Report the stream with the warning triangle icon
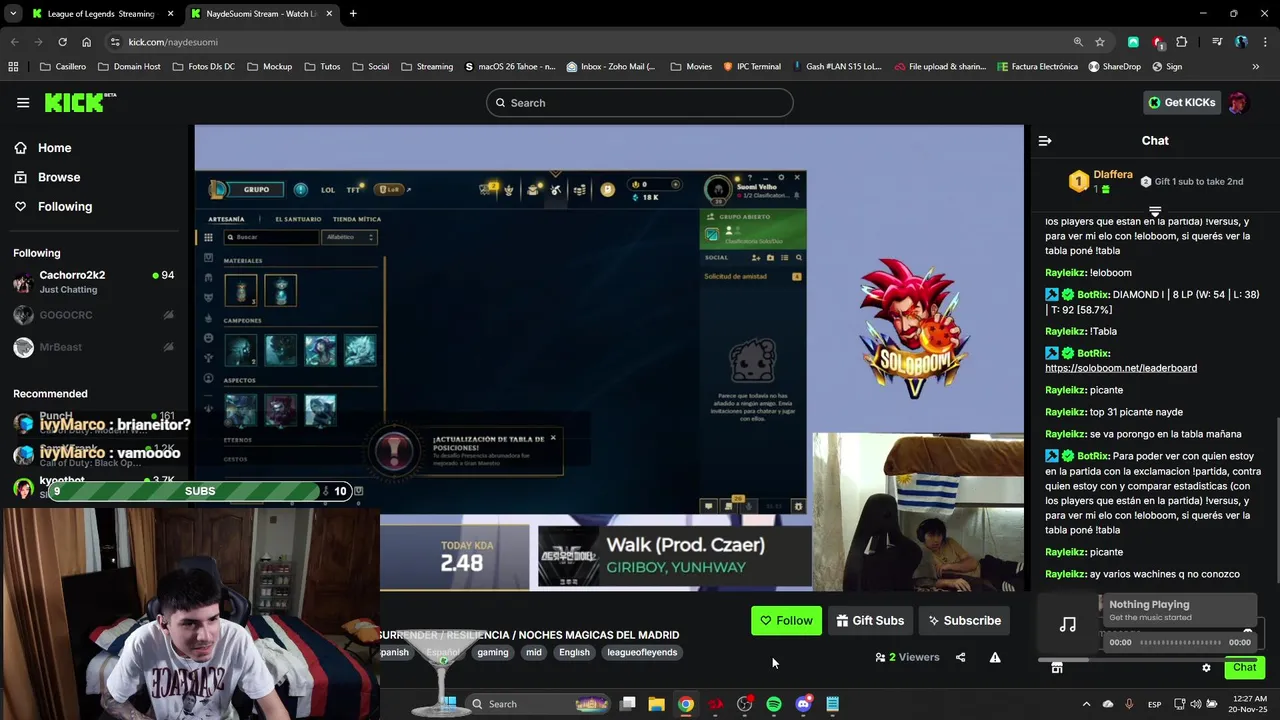1280x720 pixels. coord(995,657)
